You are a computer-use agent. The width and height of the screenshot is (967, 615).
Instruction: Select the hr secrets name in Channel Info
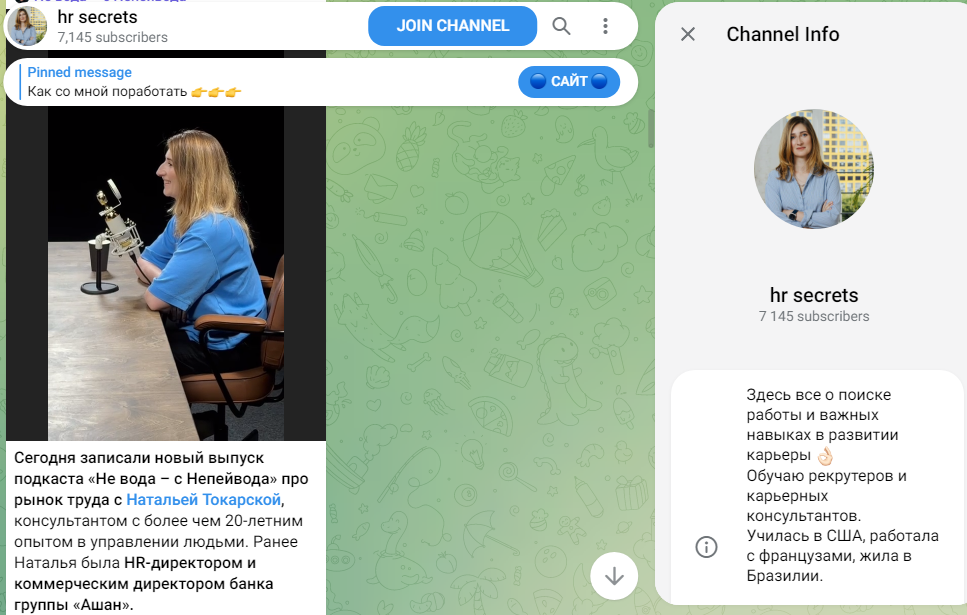tap(813, 295)
